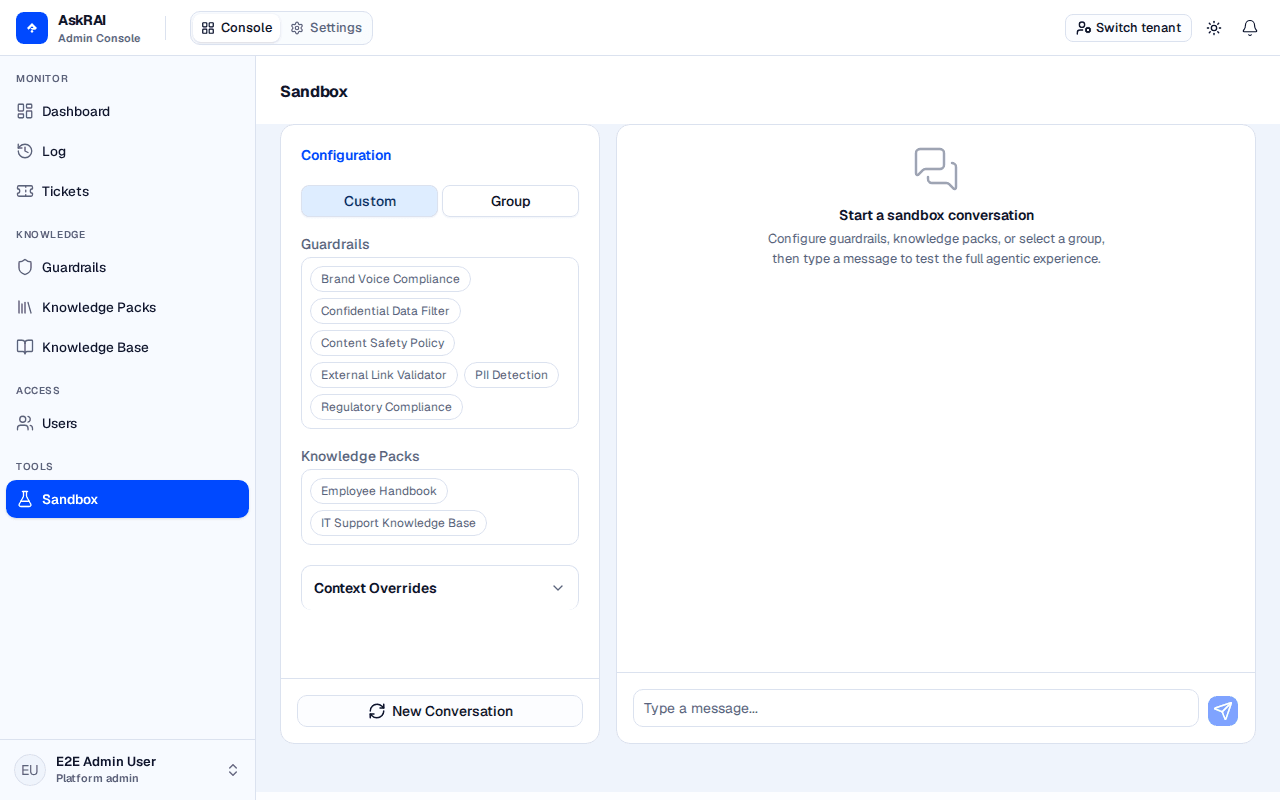Click the Configuration heading
1280x800 pixels.
coord(346,155)
